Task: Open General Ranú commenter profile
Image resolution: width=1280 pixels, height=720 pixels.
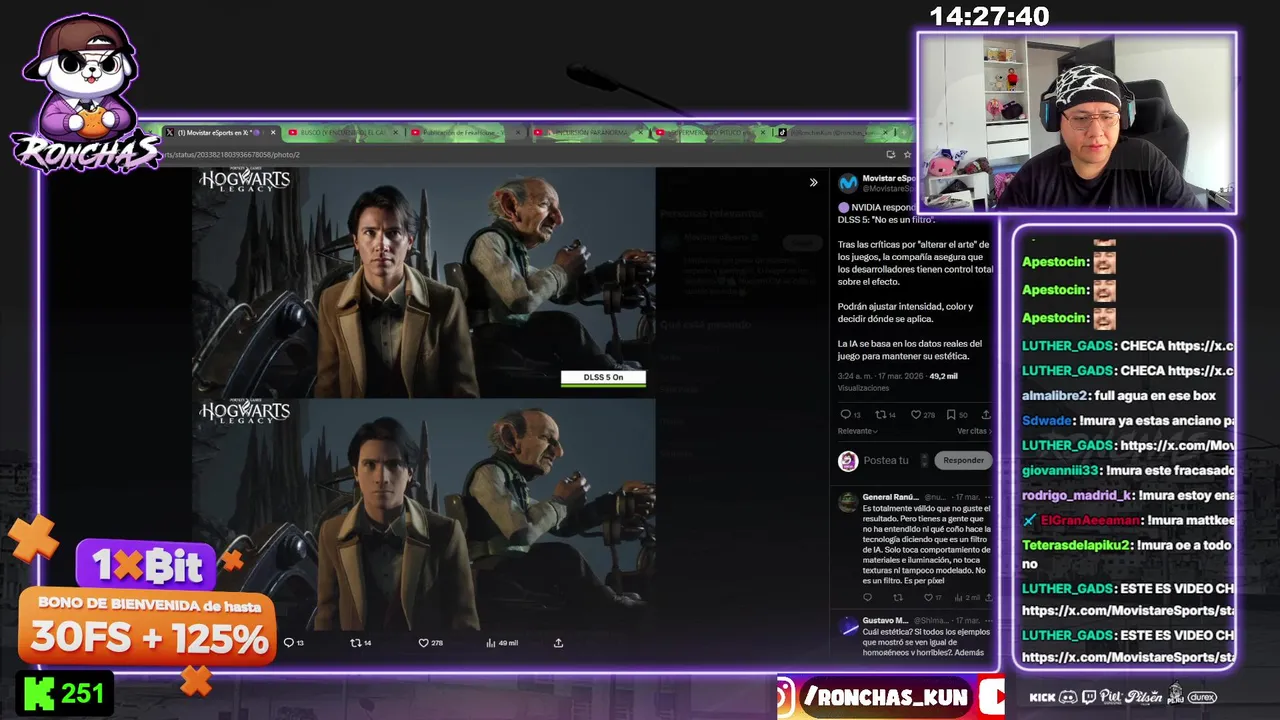Action: click(890, 497)
